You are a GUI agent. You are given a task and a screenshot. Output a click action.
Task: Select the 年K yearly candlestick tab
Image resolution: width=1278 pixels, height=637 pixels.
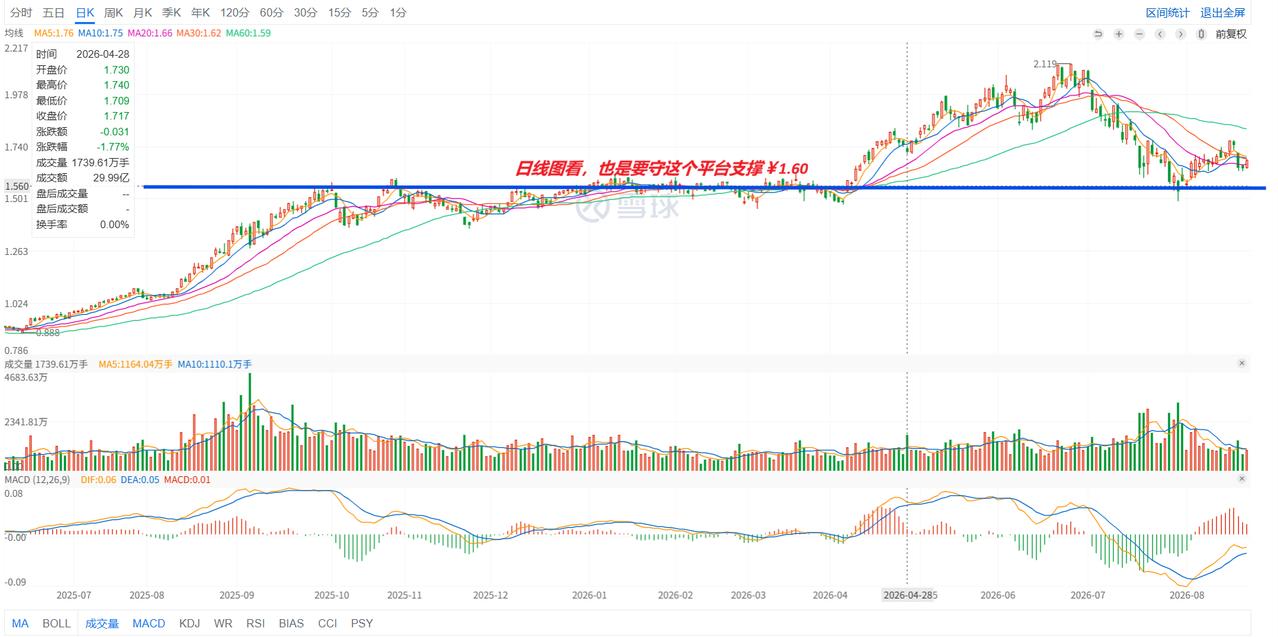[201, 13]
